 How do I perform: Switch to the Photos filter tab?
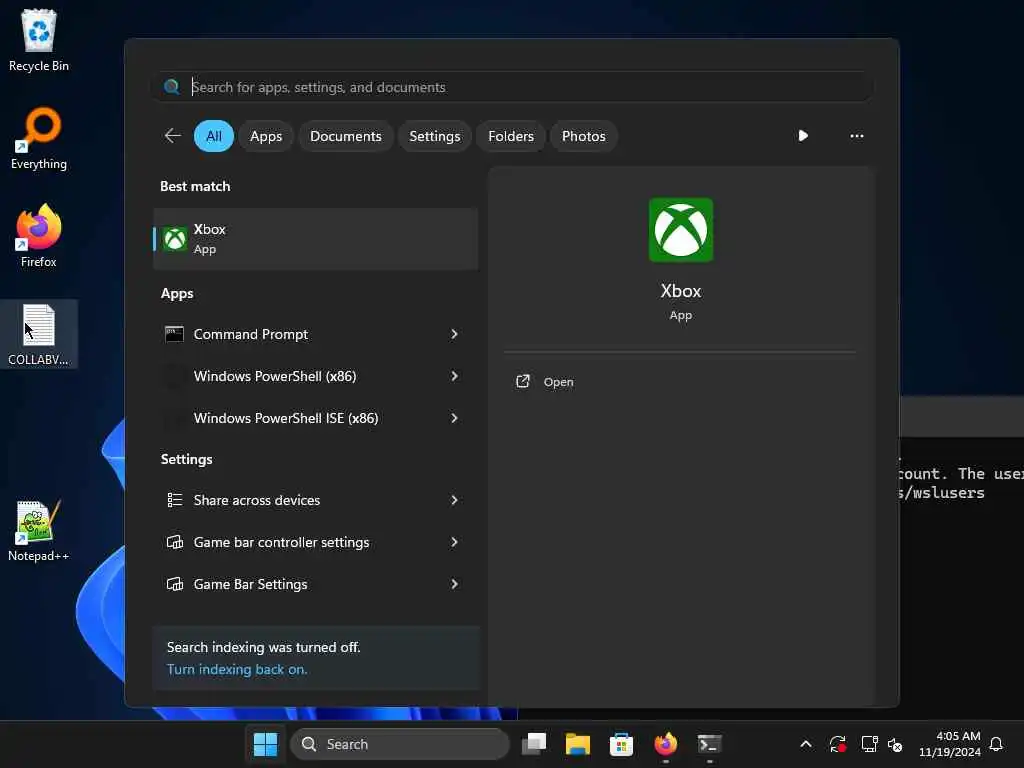583,136
